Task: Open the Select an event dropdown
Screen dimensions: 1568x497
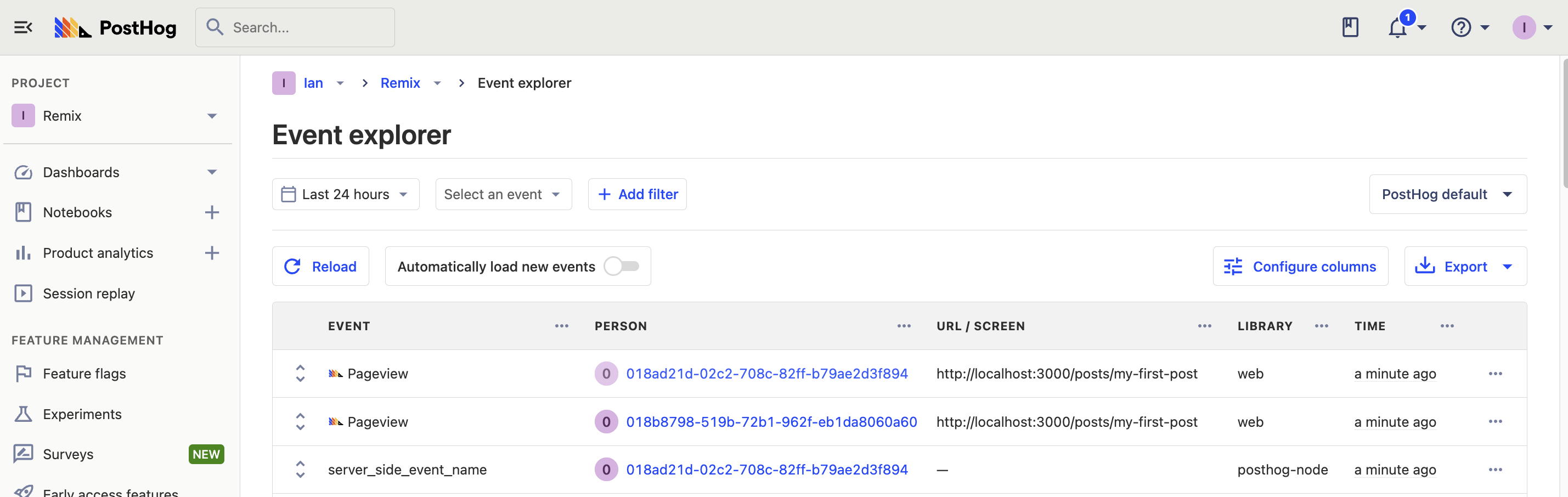Action: [504, 195]
